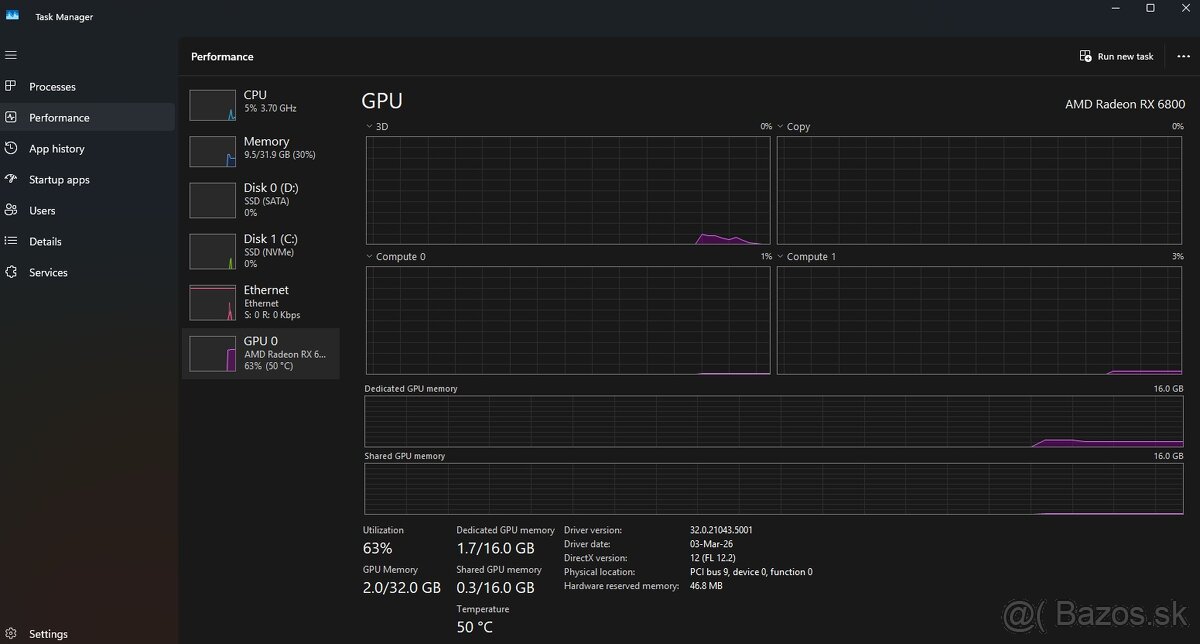The width and height of the screenshot is (1200, 644).
Task: Click the 46.8 MB reserved memory value
Action: 706,586
